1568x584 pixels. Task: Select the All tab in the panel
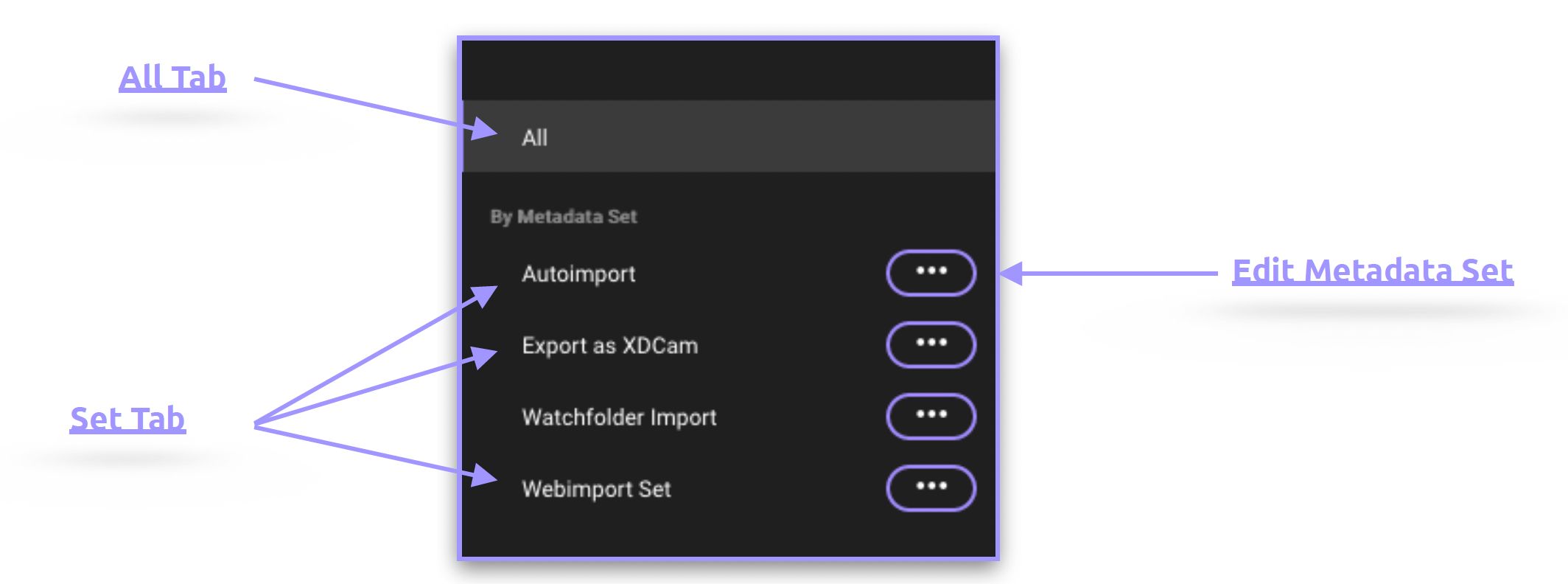535,138
